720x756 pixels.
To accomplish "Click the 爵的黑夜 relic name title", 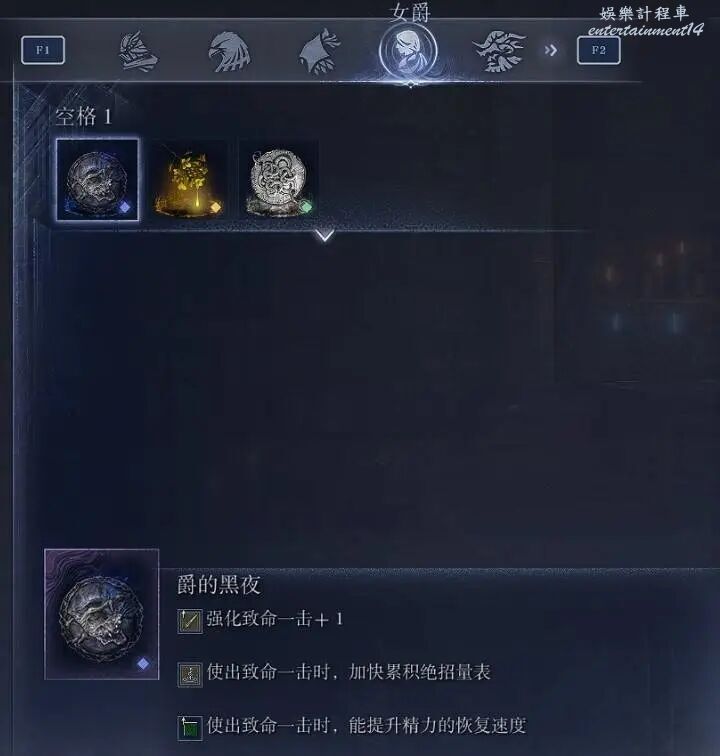I will [x=218, y=585].
